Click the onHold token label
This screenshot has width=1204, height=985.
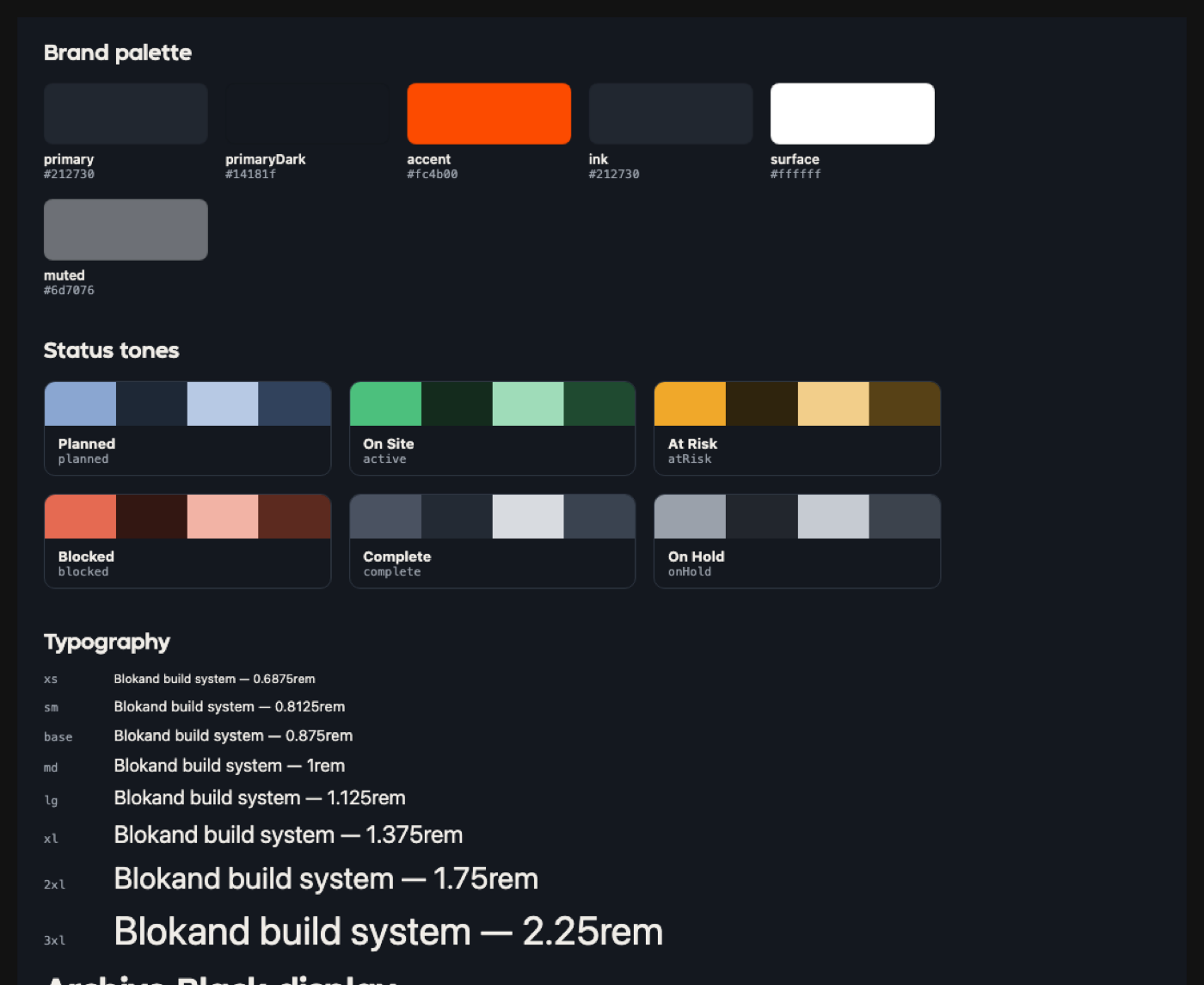pos(690,571)
